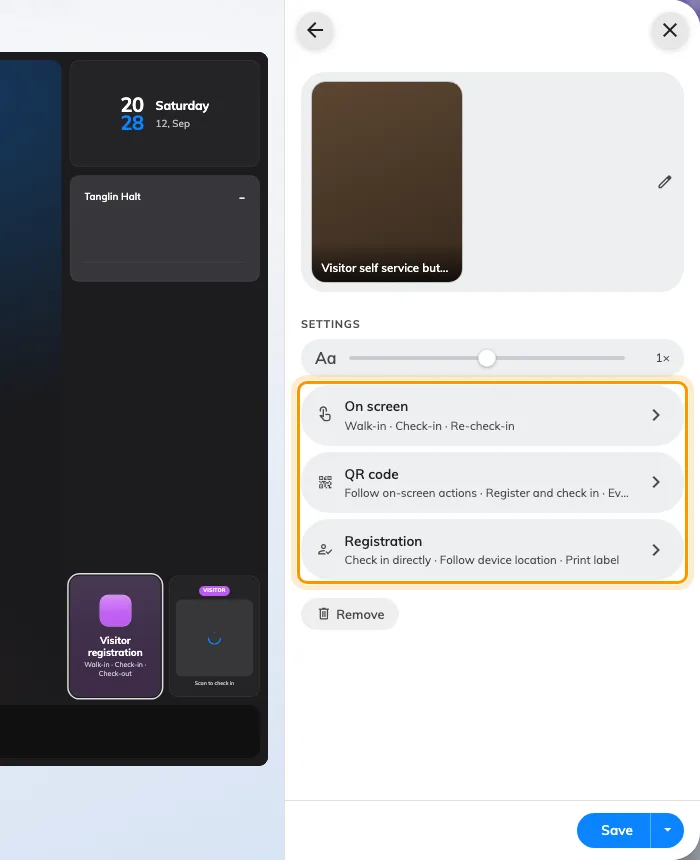
Task: Expand On screen chevron arrow
Action: tap(656, 415)
